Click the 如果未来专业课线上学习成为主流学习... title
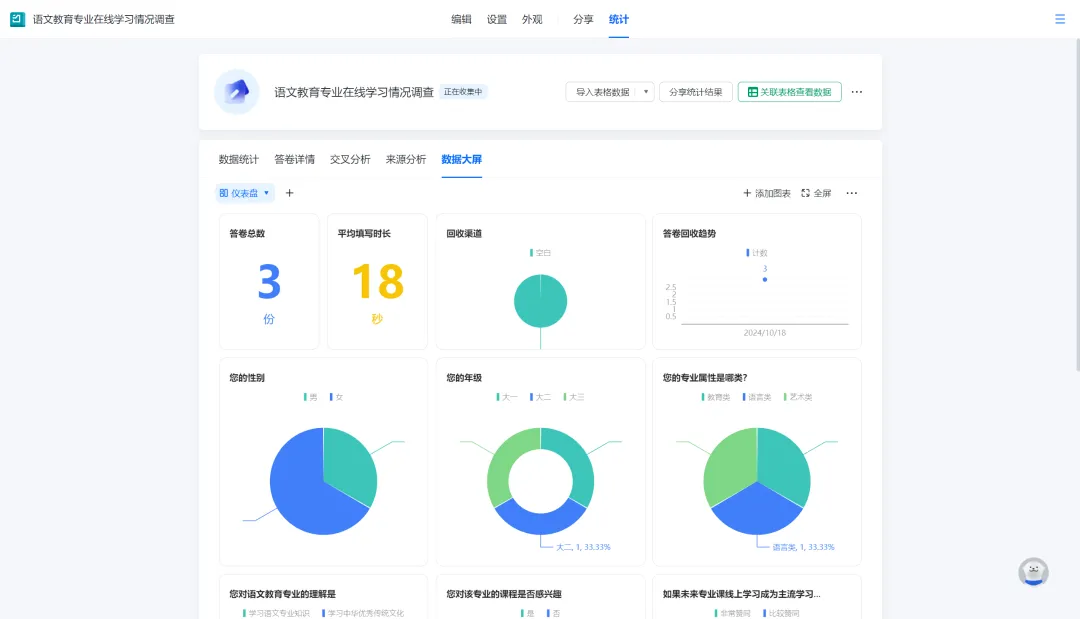1080x619 pixels. [x=741, y=594]
